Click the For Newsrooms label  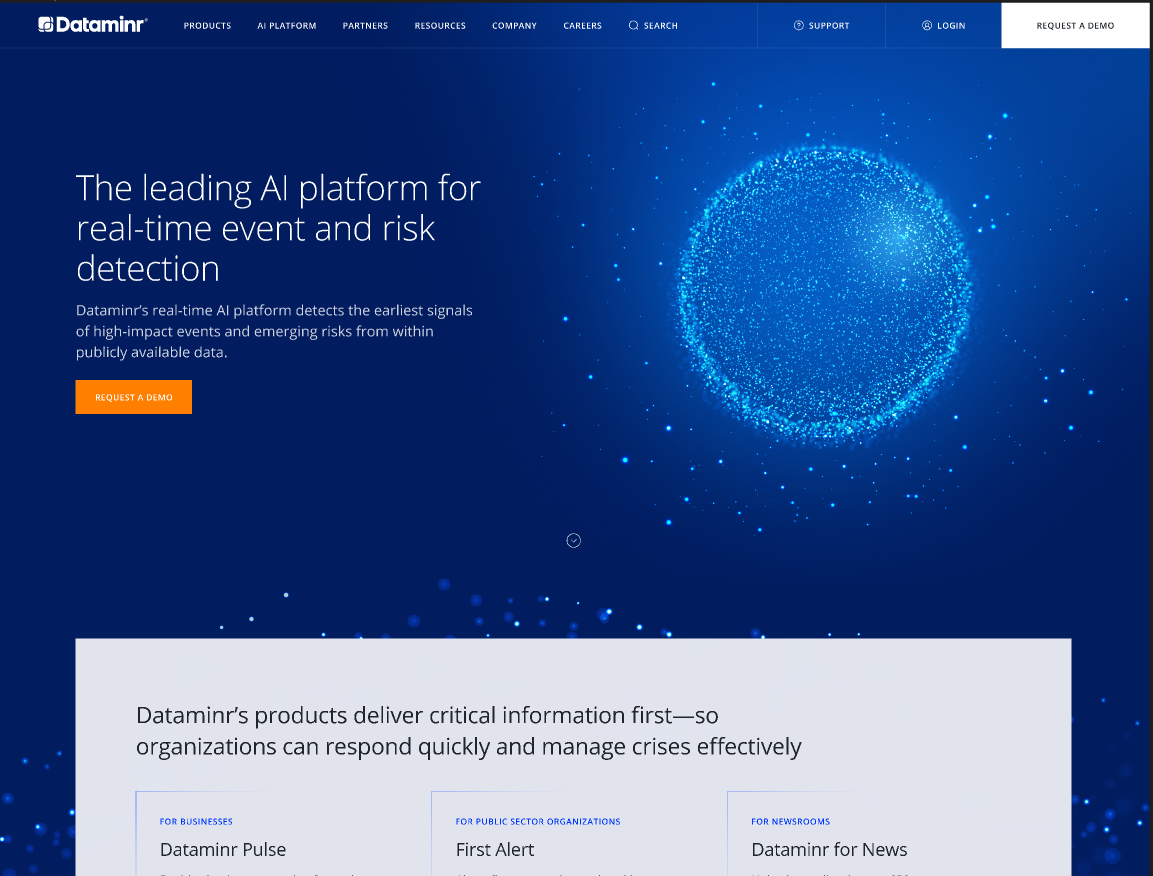790,822
